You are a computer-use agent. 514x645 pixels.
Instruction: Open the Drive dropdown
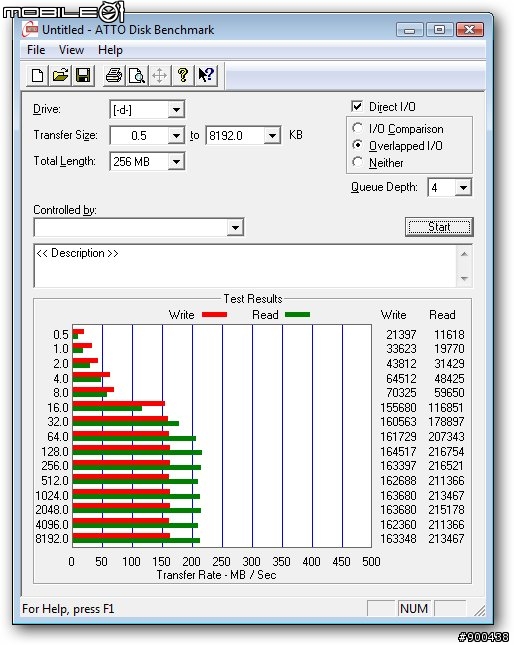click(x=176, y=110)
